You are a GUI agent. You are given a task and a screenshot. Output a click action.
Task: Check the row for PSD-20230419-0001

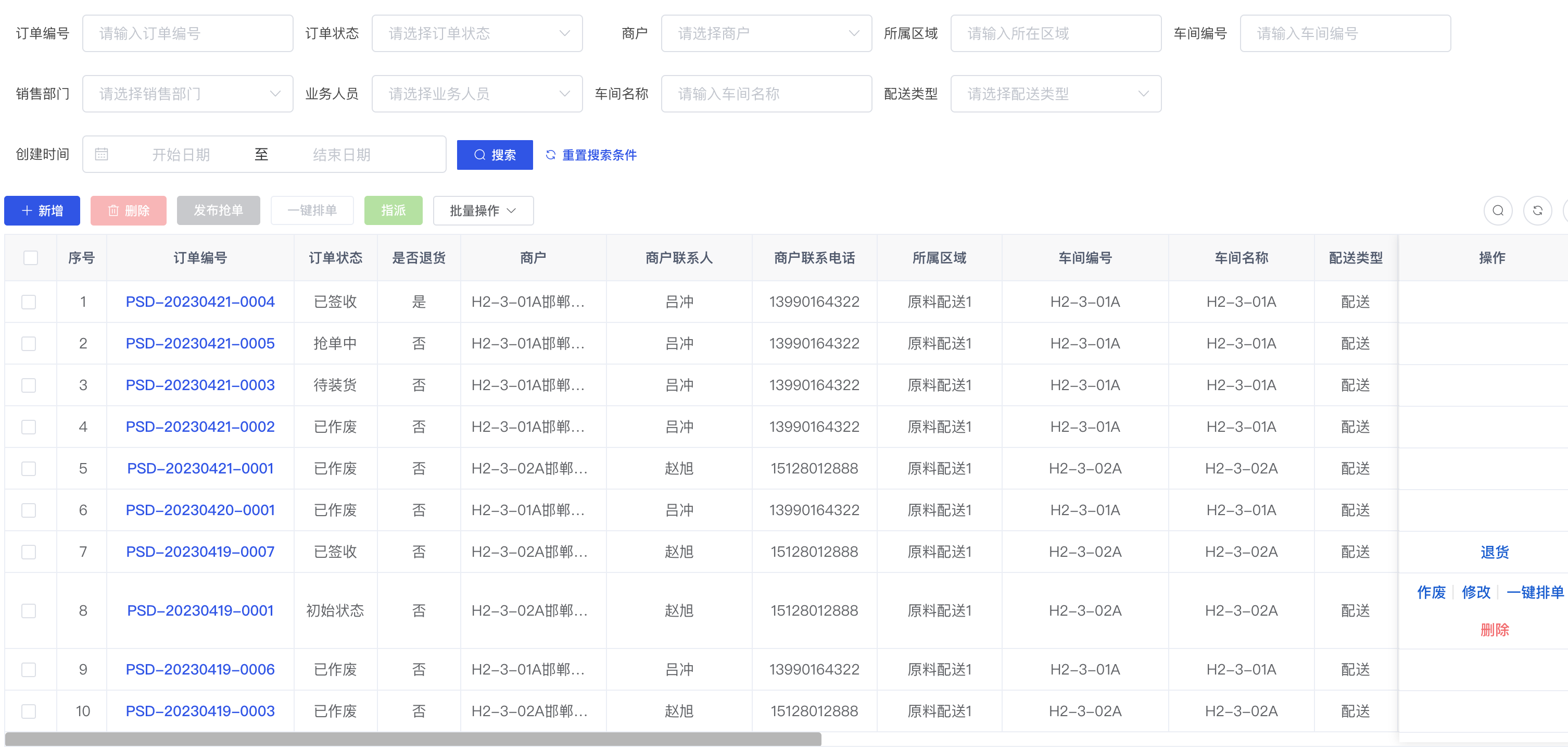[29, 611]
